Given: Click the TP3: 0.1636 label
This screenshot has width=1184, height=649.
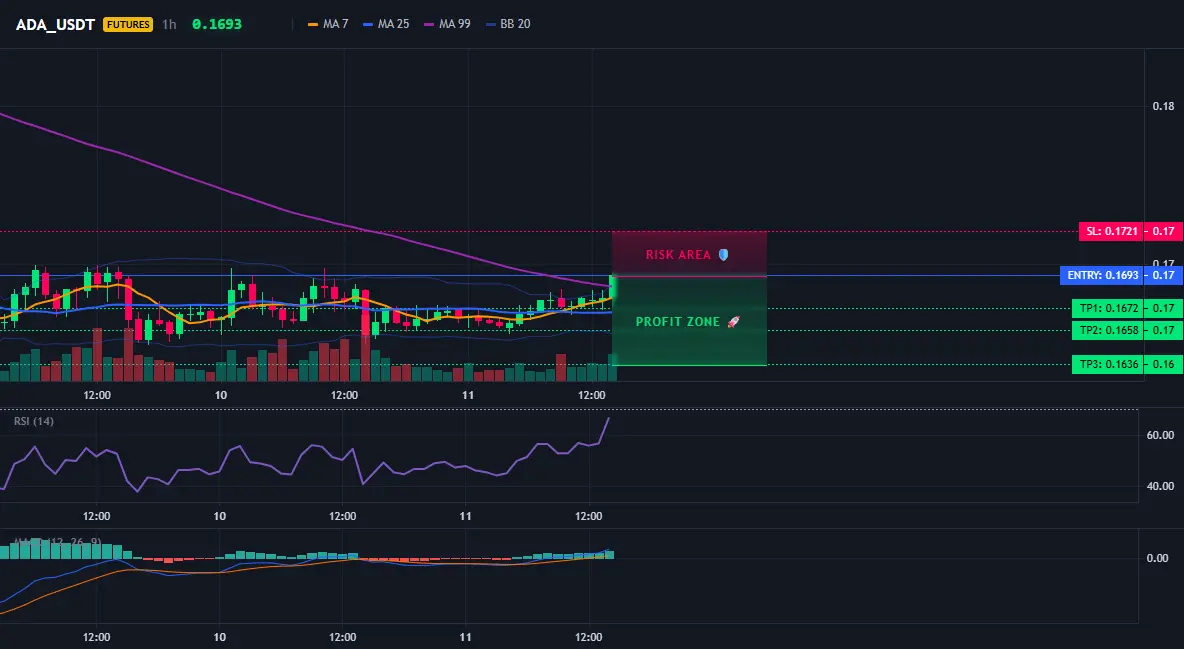Looking at the screenshot, I should [1107, 364].
